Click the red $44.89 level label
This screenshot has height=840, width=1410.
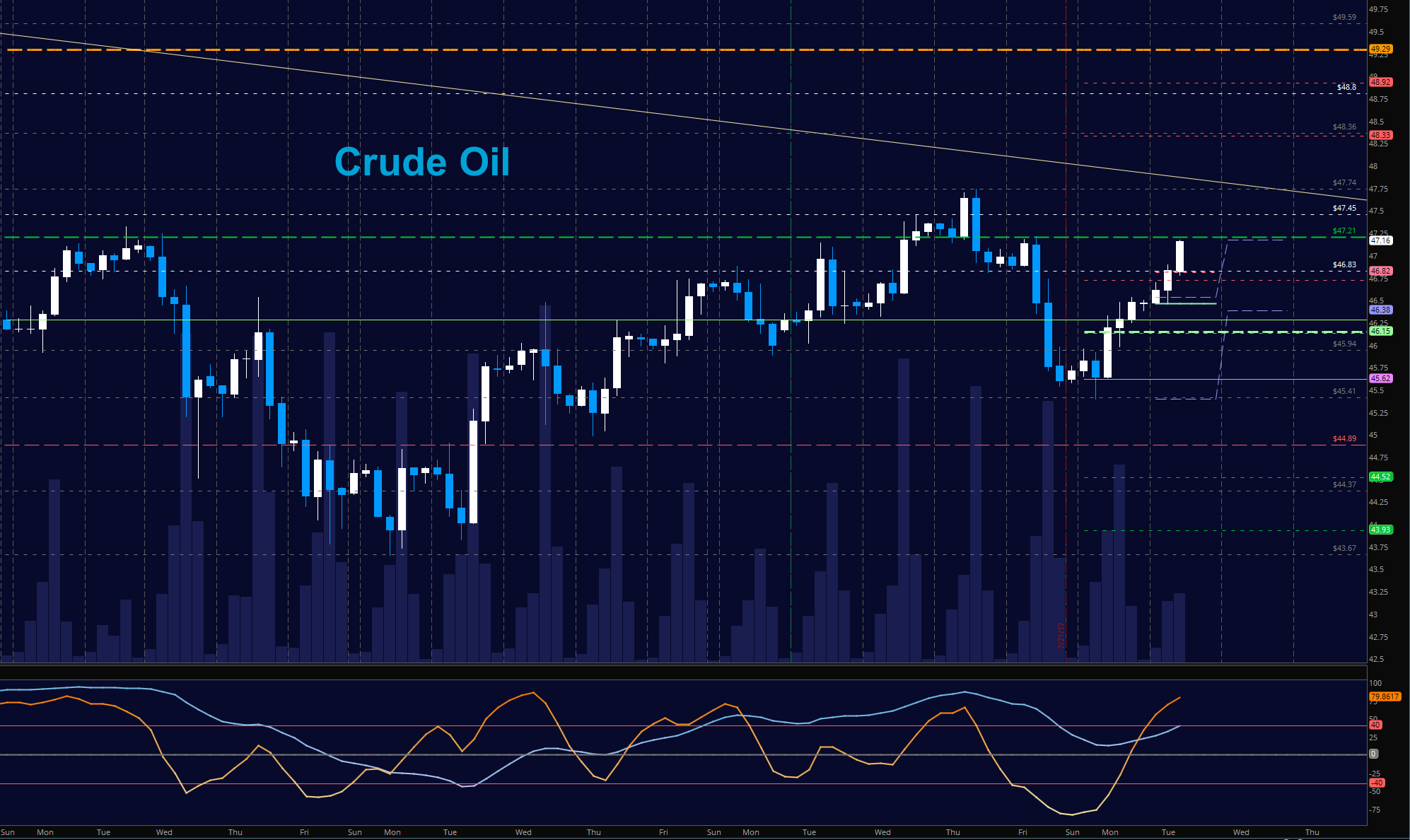1344,438
